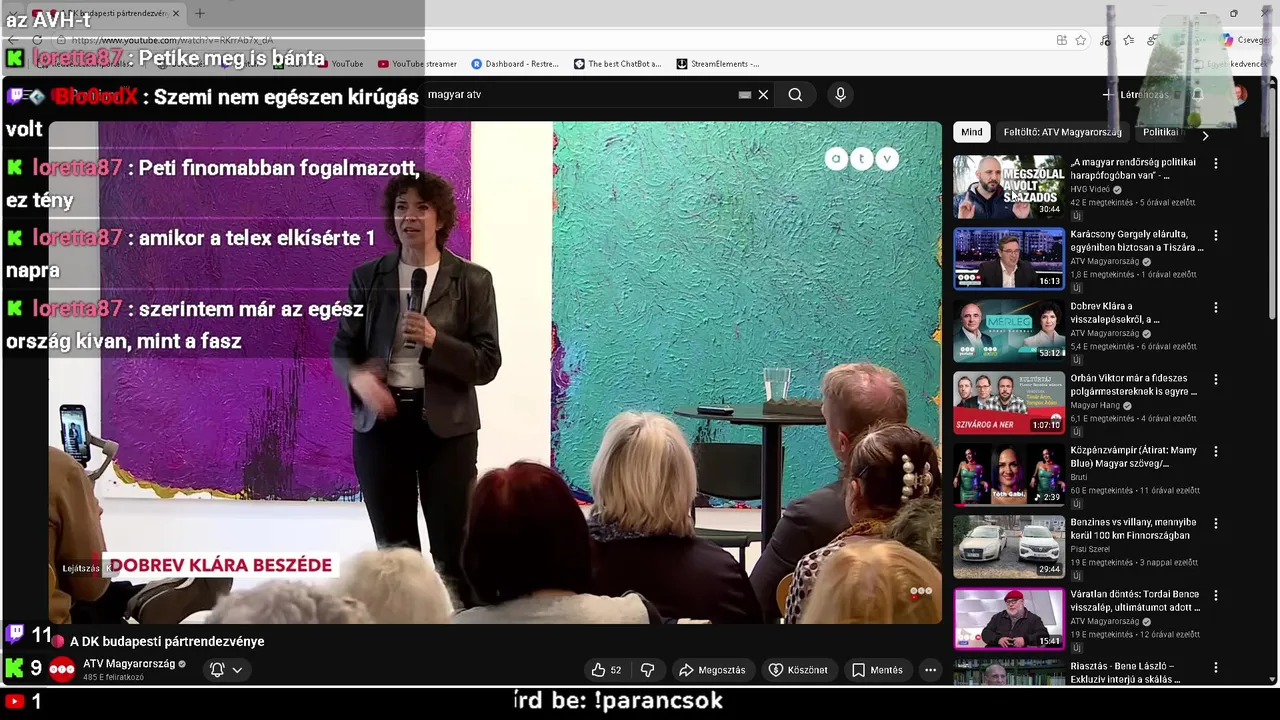The height and width of the screenshot is (720, 1280).
Task: Open browser favorites list icon
Action: tap(1129, 40)
